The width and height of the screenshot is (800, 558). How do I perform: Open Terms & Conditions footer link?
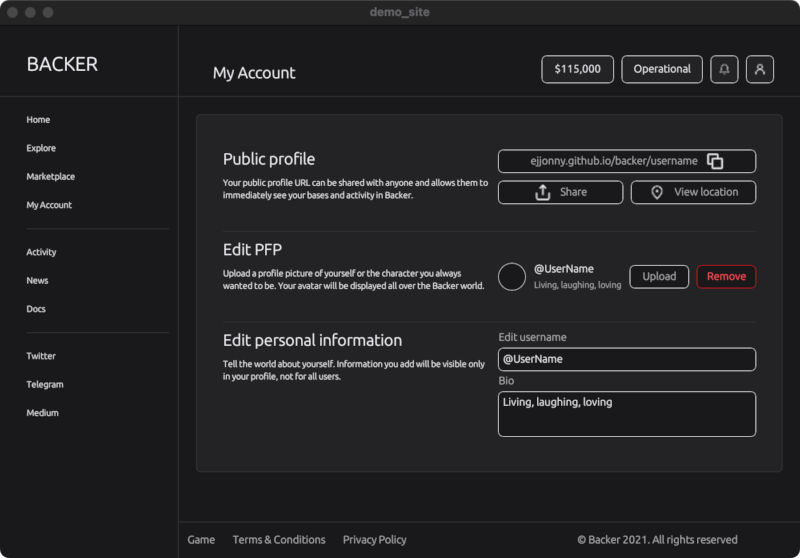pyautogui.click(x=279, y=540)
